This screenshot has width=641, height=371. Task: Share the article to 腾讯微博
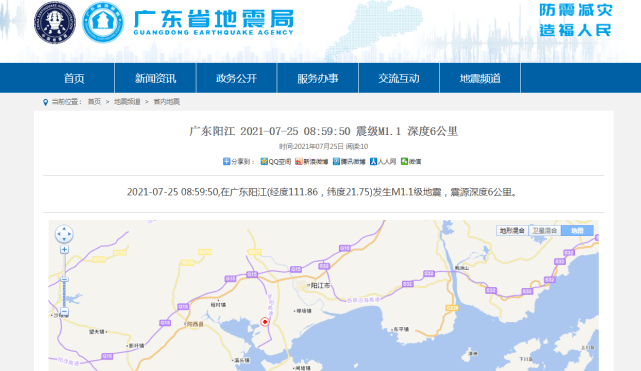349,161
